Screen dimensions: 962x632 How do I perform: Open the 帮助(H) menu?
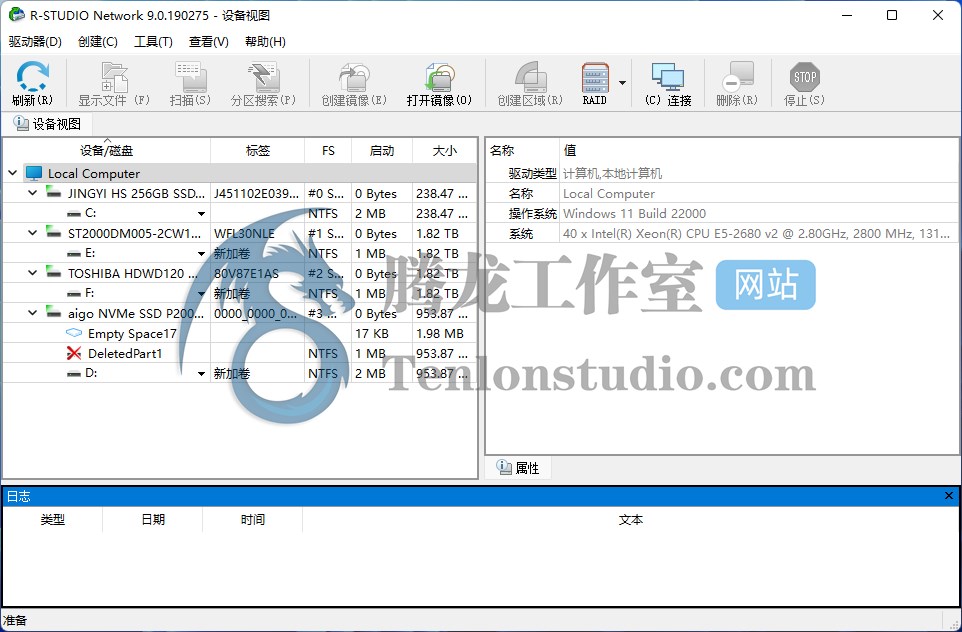pyautogui.click(x=265, y=42)
